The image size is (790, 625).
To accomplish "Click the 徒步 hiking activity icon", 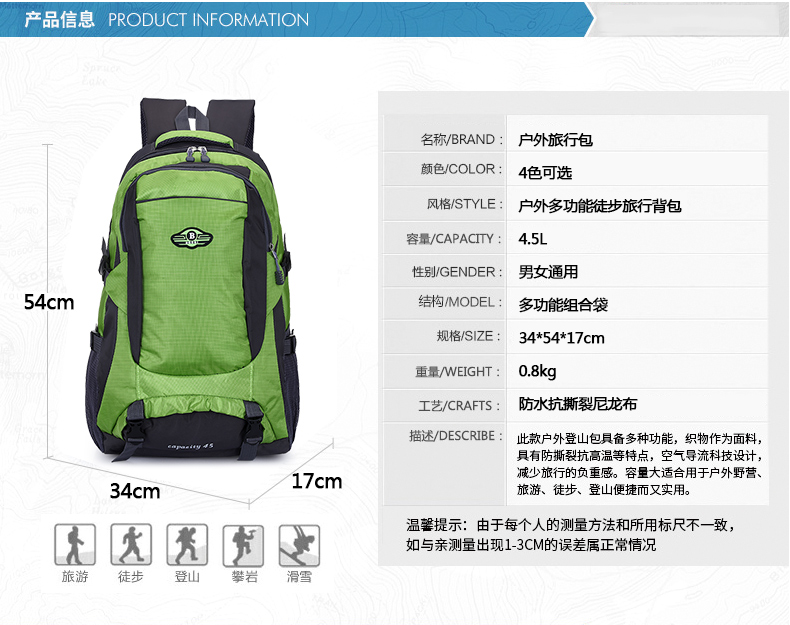I will pos(131,544).
